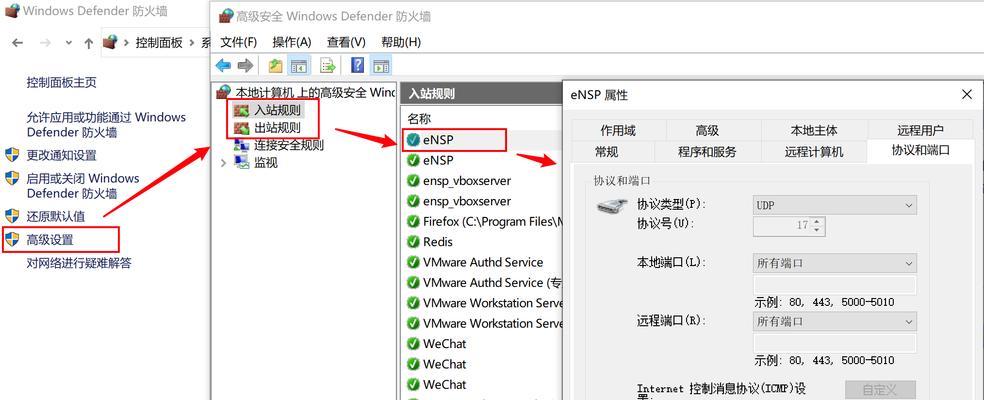The height and width of the screenshot is (400, 984).
Task: Click the 本地端口 text input field
Action: (835, 286)
